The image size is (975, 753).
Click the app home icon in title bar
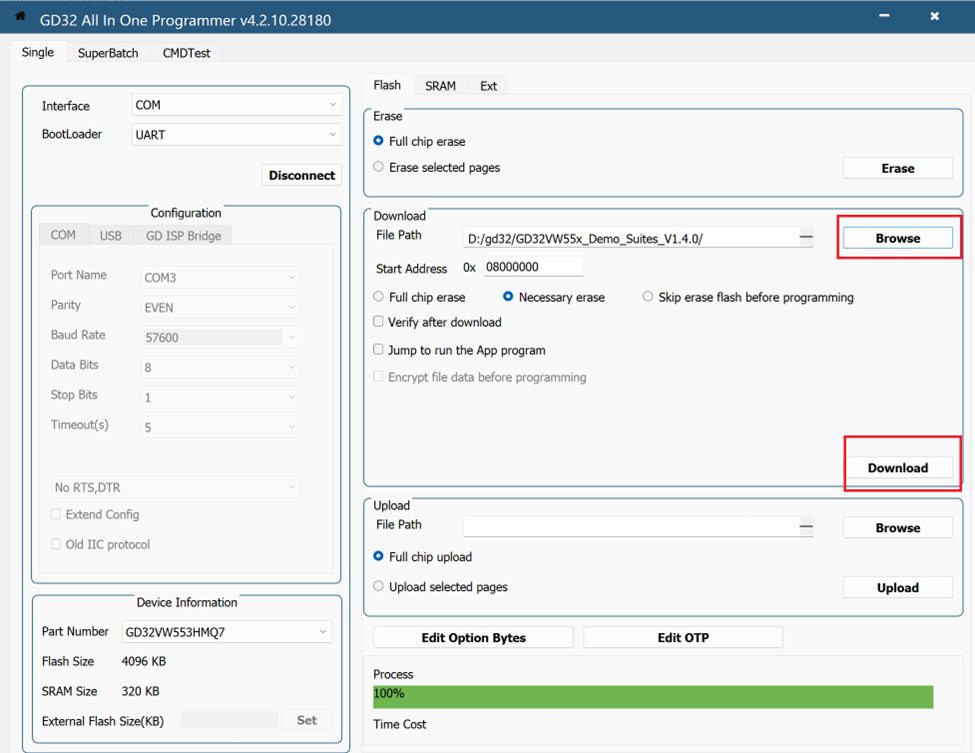20,17
